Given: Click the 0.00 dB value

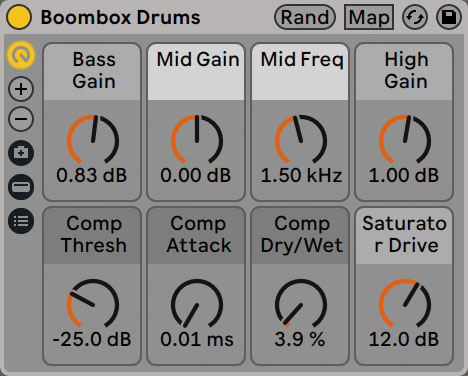Looking at the screenshot, I should tap(196, 175).
